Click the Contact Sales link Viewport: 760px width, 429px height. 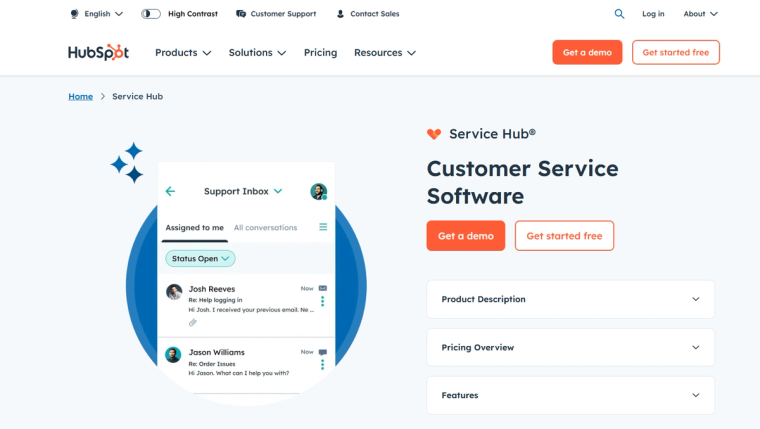pos(375,14)
